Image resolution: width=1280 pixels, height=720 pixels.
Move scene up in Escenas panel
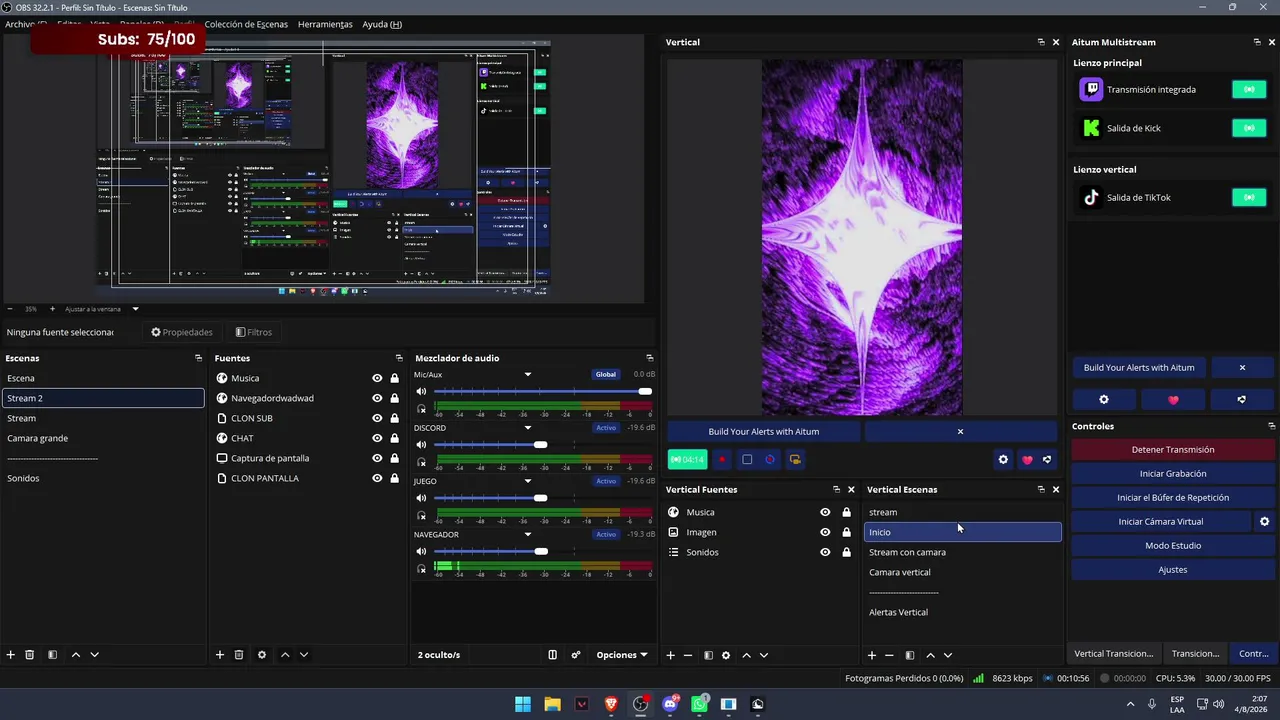75,655
